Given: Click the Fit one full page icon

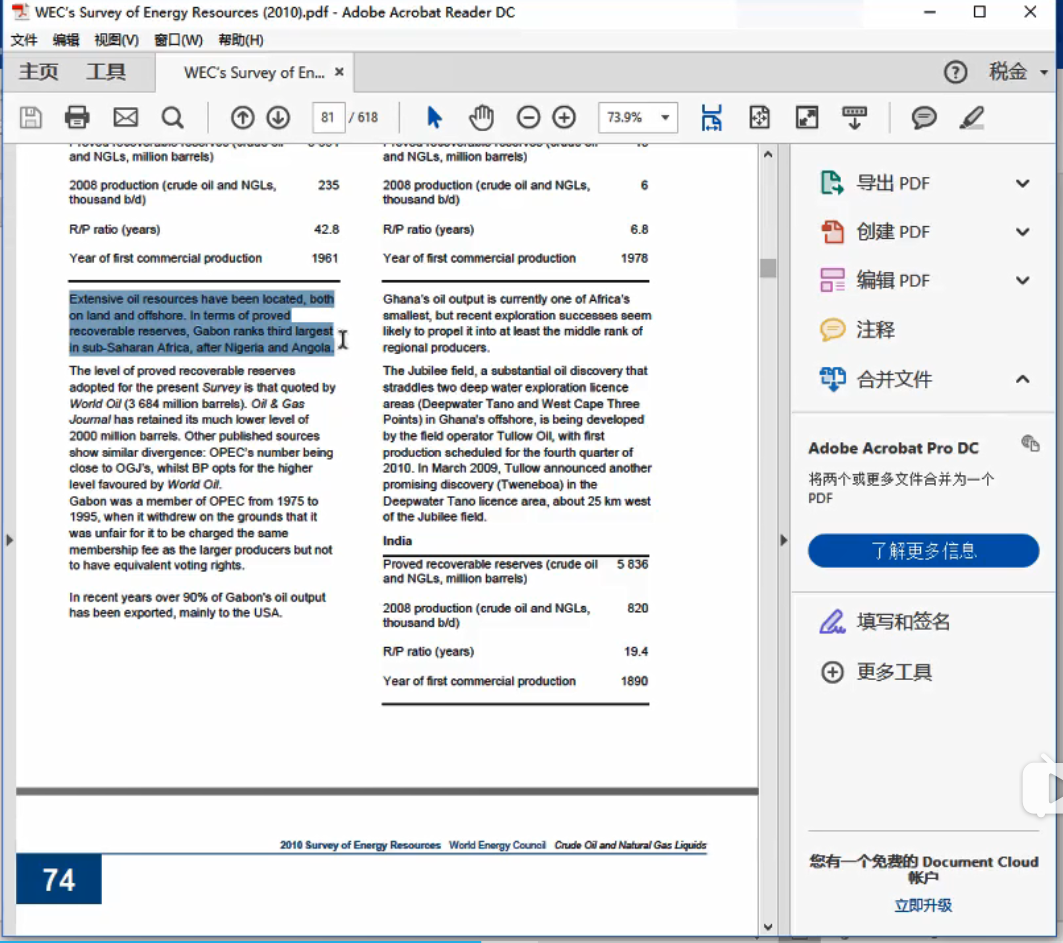Looking at the screenshot, I should [759, 118].
